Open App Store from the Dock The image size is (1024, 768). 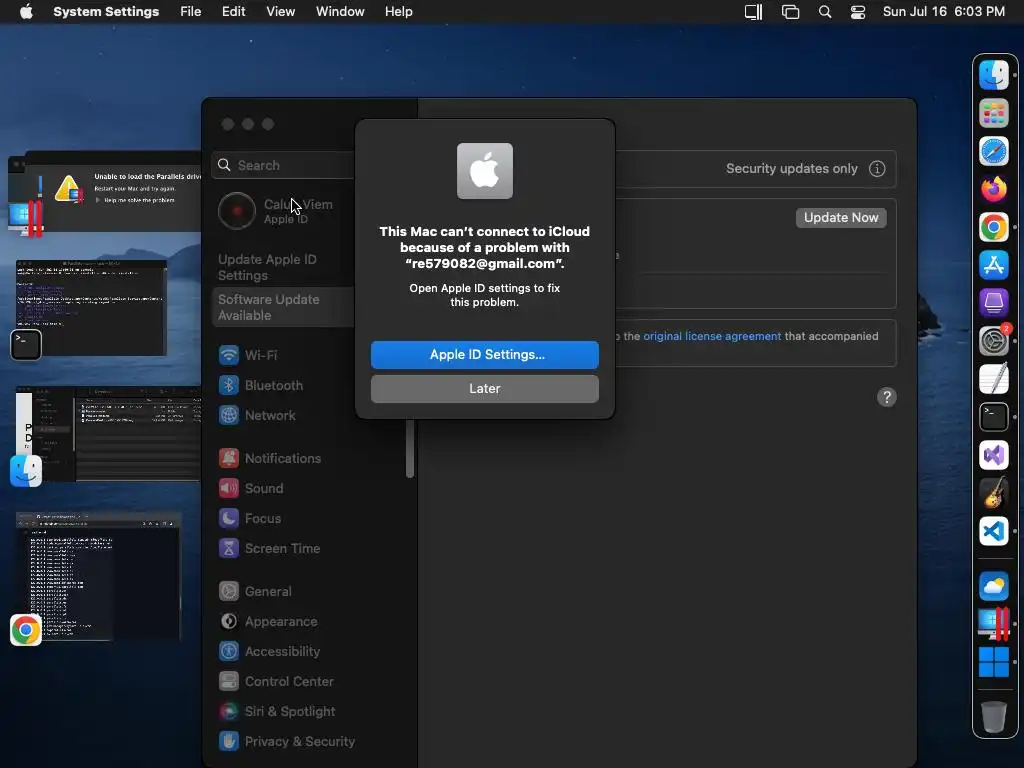994,265
